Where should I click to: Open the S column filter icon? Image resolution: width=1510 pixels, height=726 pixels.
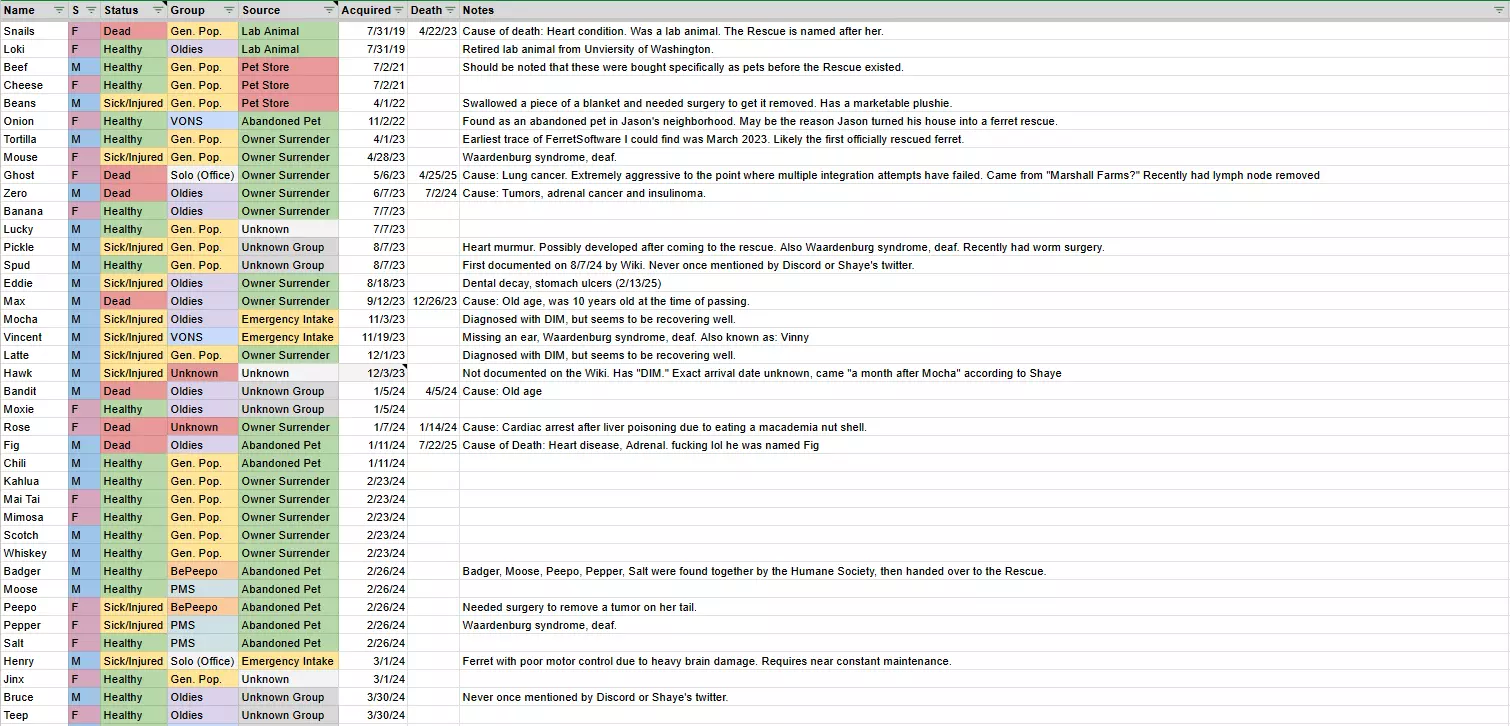click(x=91, y=10)
